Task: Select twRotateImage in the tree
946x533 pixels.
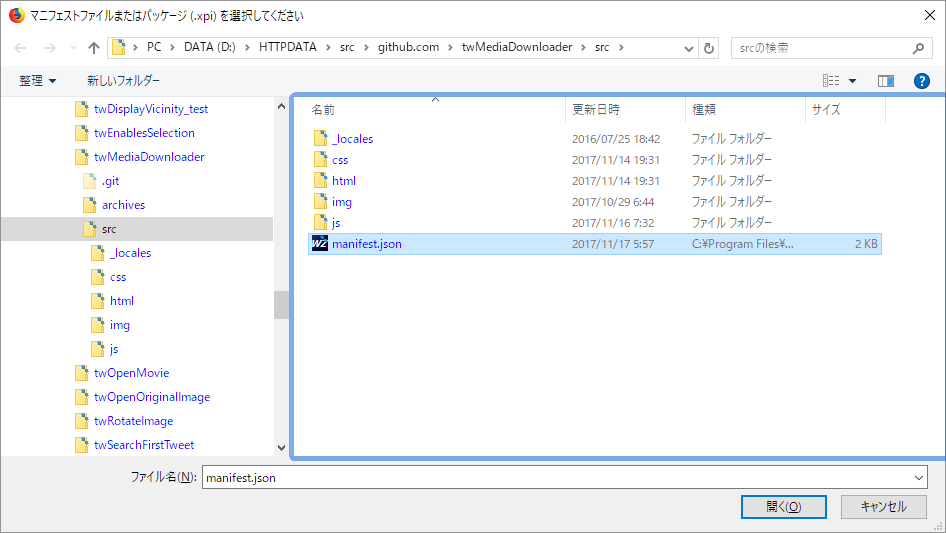Action: (133, 421)
